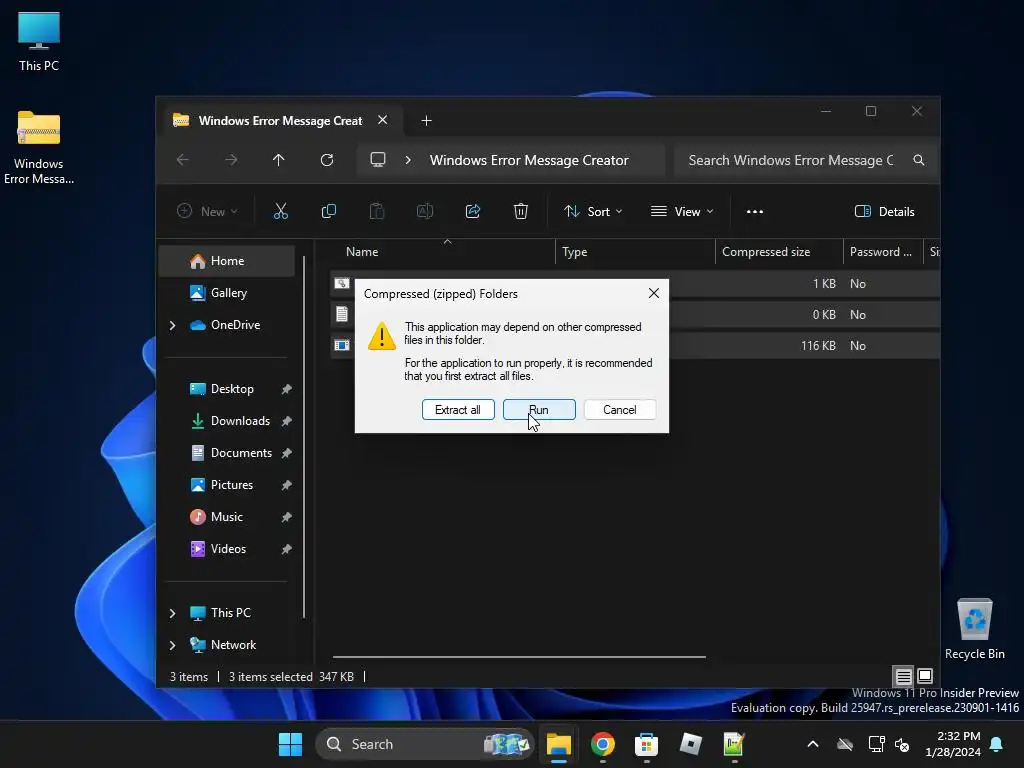Click the horizontal scrollbar in file list
Screen dimensions: 1024x768
click(x=519, y=657)
